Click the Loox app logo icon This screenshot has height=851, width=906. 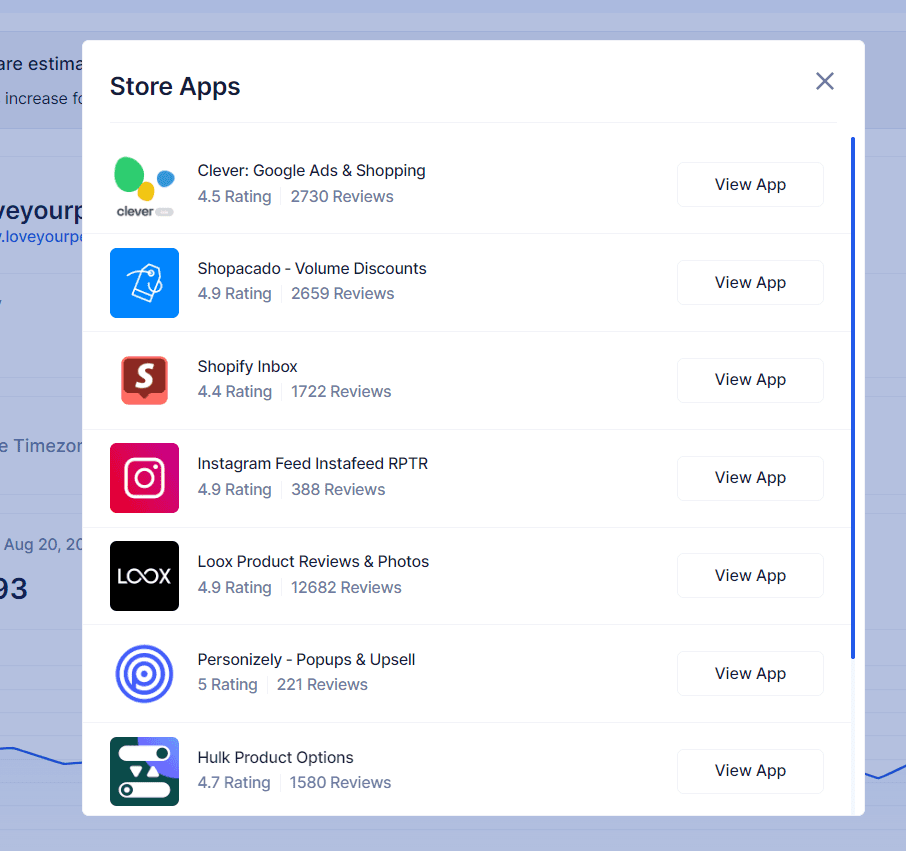pyautogui.click(x=144, y=576)
